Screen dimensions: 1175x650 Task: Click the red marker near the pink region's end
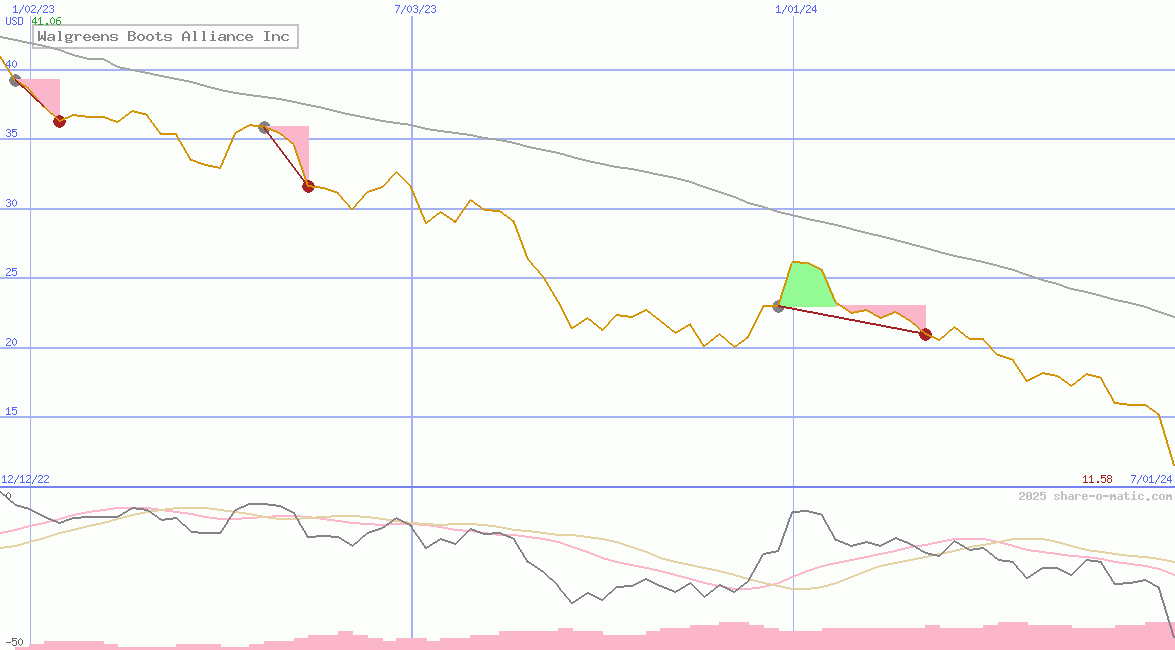click(925, 335)
